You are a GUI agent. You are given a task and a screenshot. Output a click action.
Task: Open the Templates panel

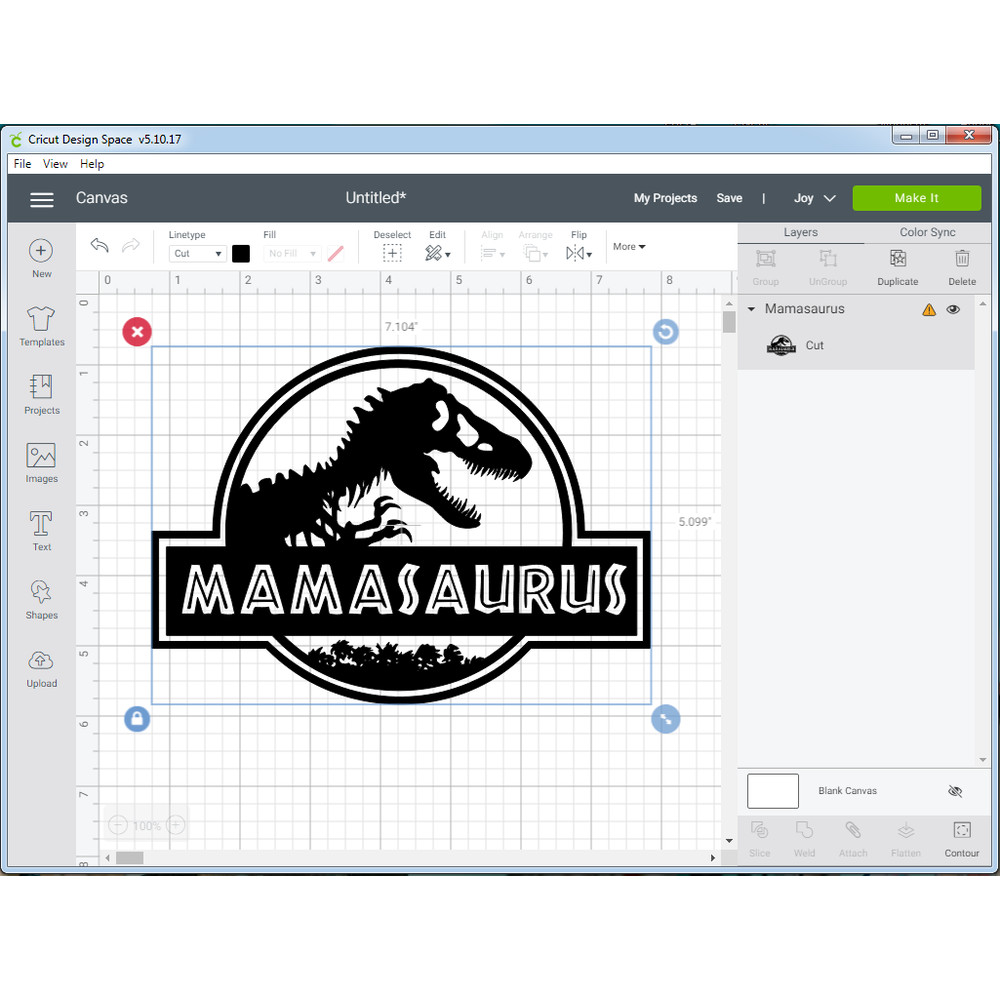click(x=41, y=327)
